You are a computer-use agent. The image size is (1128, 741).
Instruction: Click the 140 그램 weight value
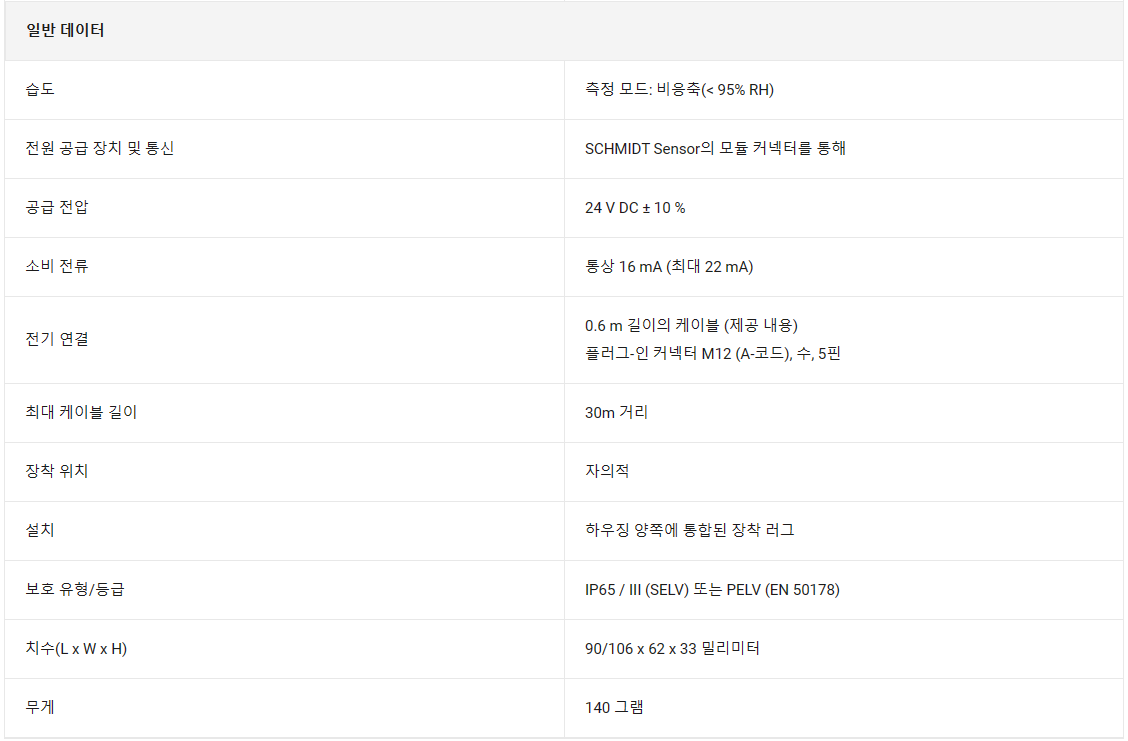(x=614, y=708)
